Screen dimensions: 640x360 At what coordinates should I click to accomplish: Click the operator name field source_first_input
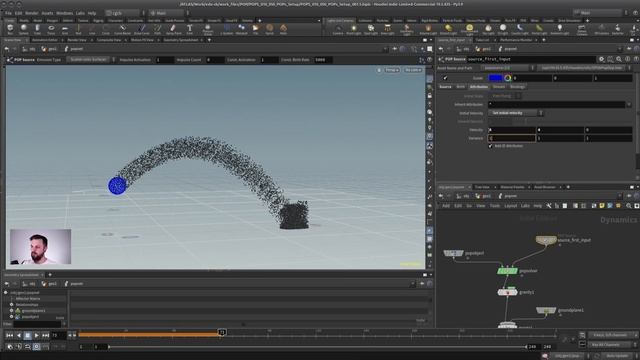point(531,59)
